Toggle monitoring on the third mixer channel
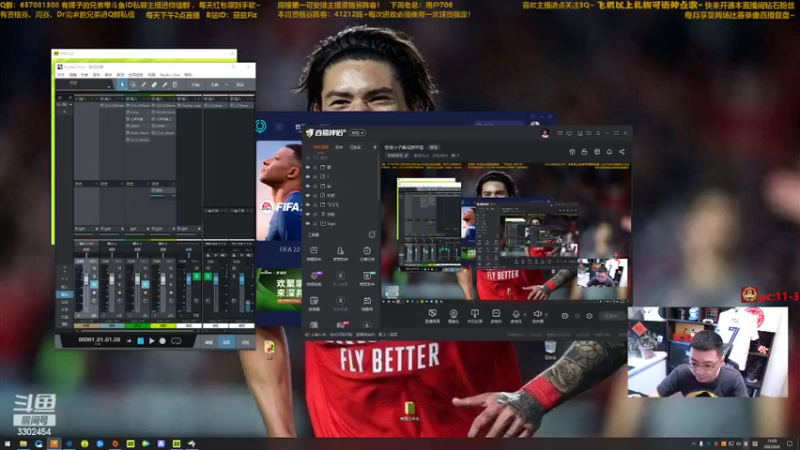The height and width of the screenshot is (450, 800). point(145,285)
